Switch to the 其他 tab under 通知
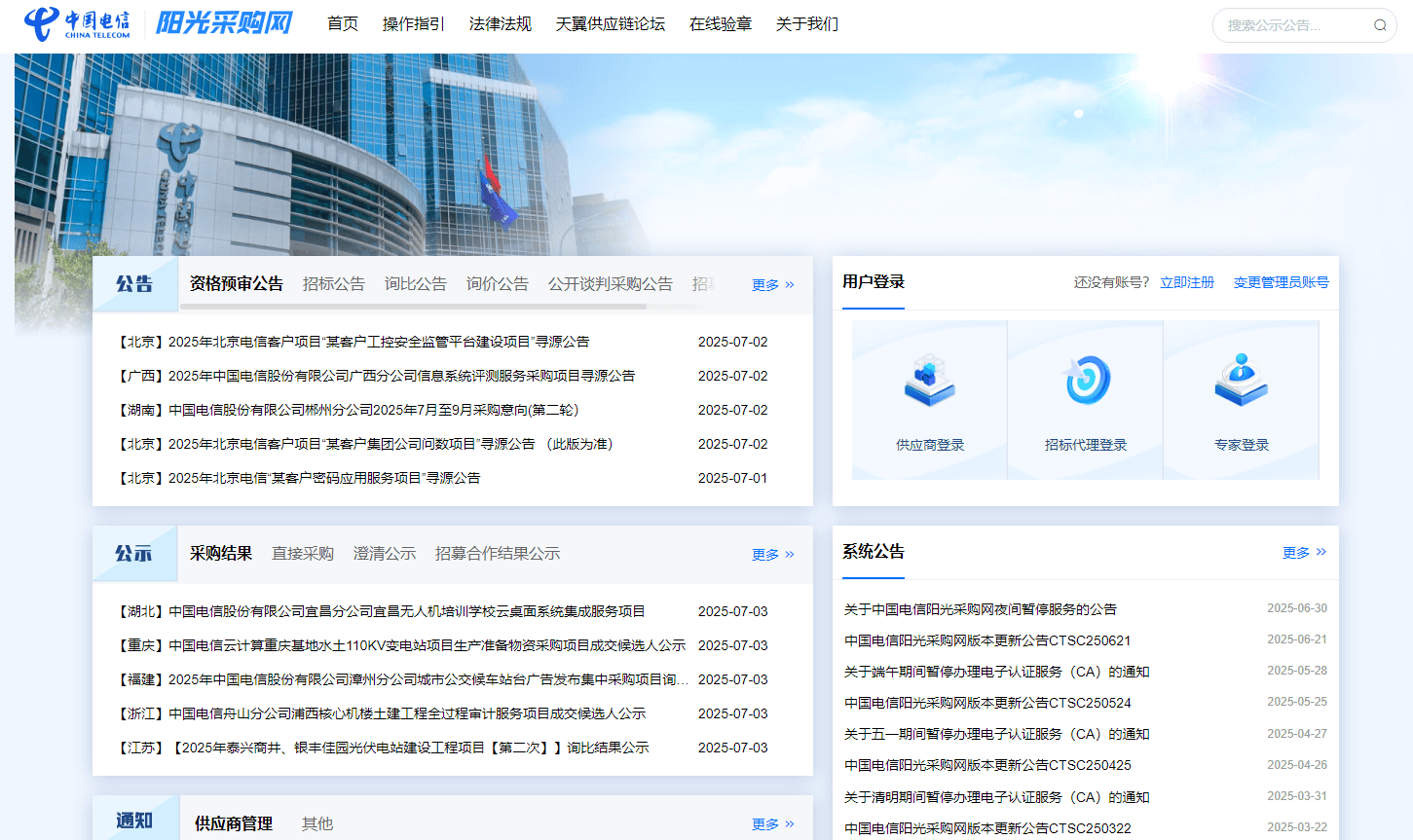This screenshot has height=840, width=1413. 317,823
